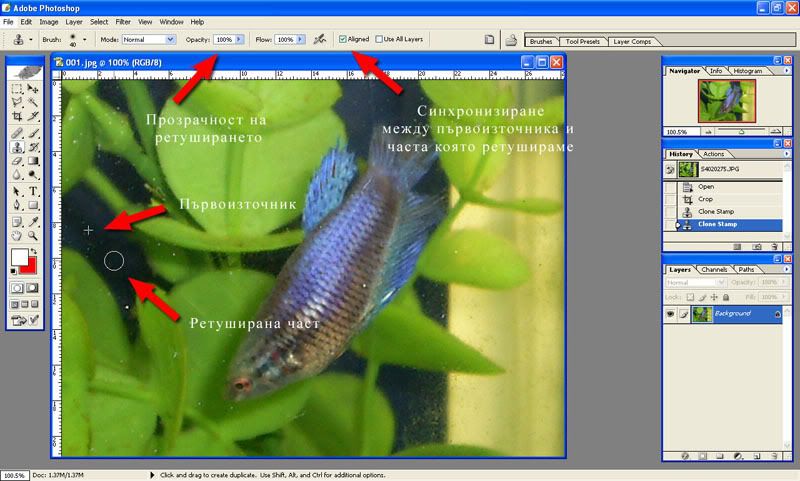Select the Clone Stamp tool in toolbox
Screen dimensions: 800x481
(x=18, y=146)
